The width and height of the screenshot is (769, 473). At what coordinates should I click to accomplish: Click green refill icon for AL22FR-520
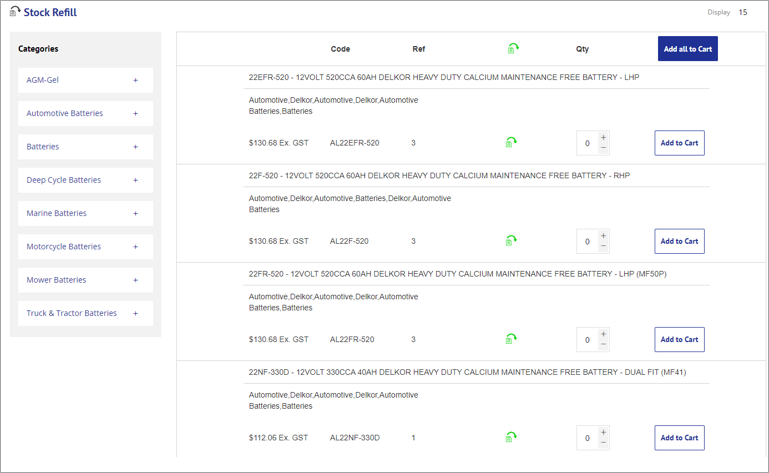(511, 339)
